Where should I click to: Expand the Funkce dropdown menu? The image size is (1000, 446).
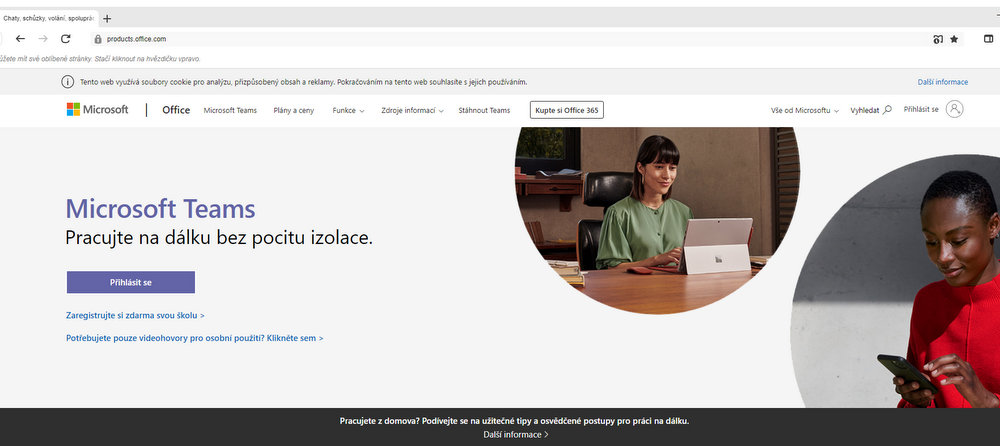click(x=348, y=110)
